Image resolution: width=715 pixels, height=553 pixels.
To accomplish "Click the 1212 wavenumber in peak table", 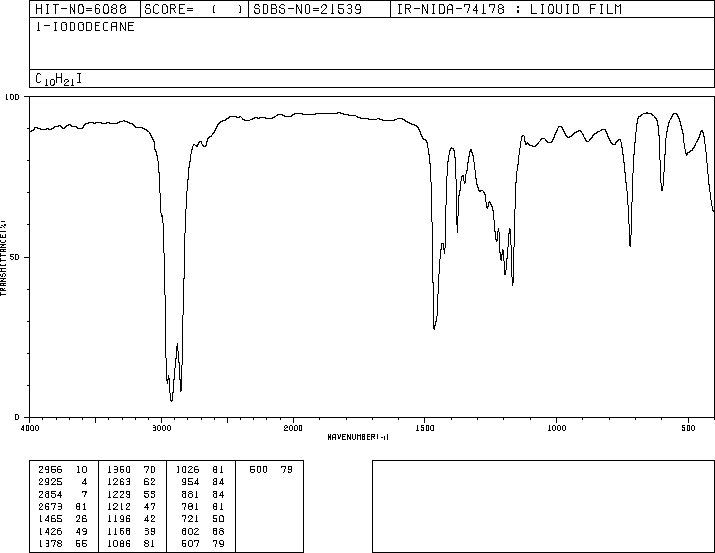I will click(119, 506).
